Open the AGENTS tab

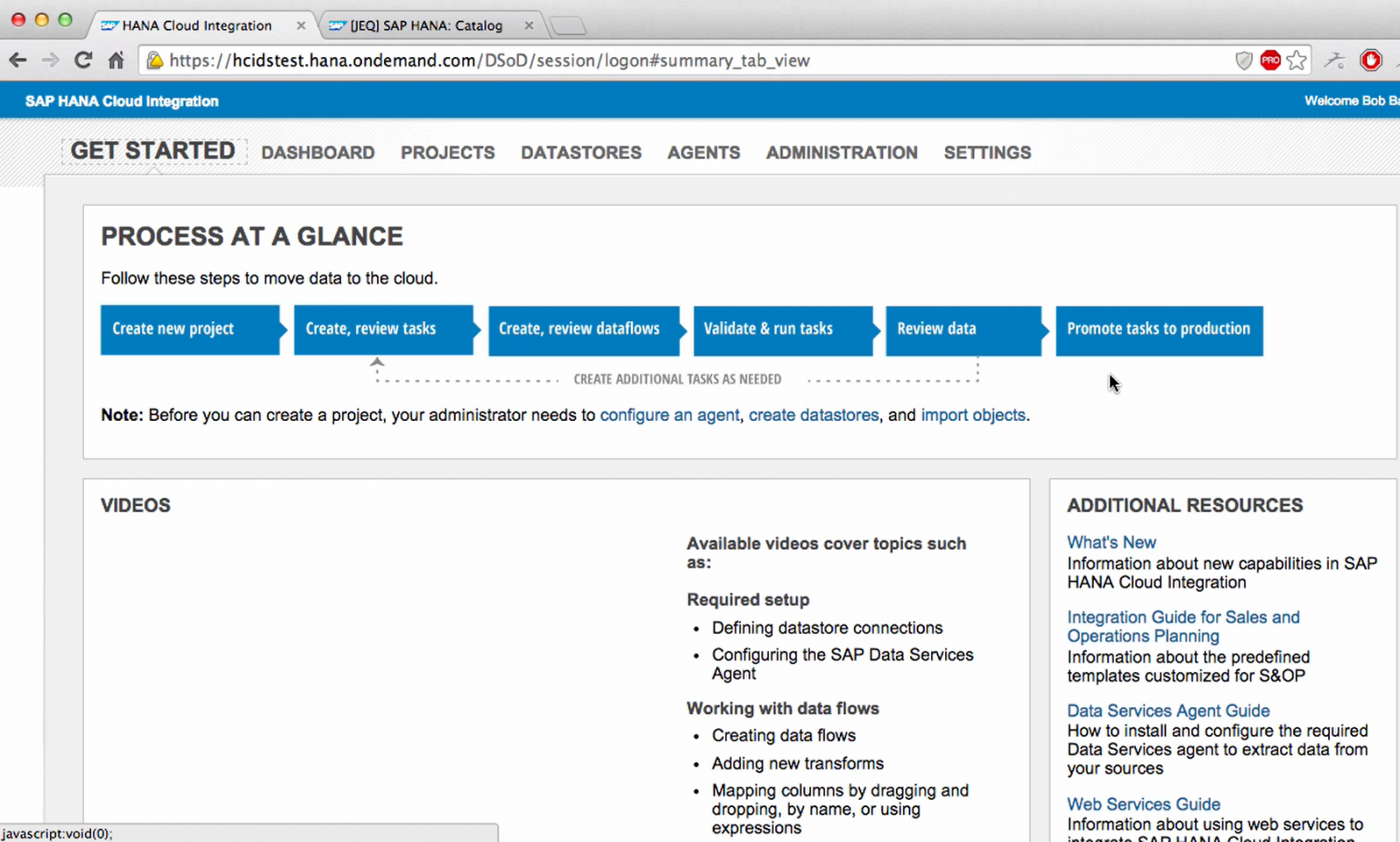(x=703, y=152)
